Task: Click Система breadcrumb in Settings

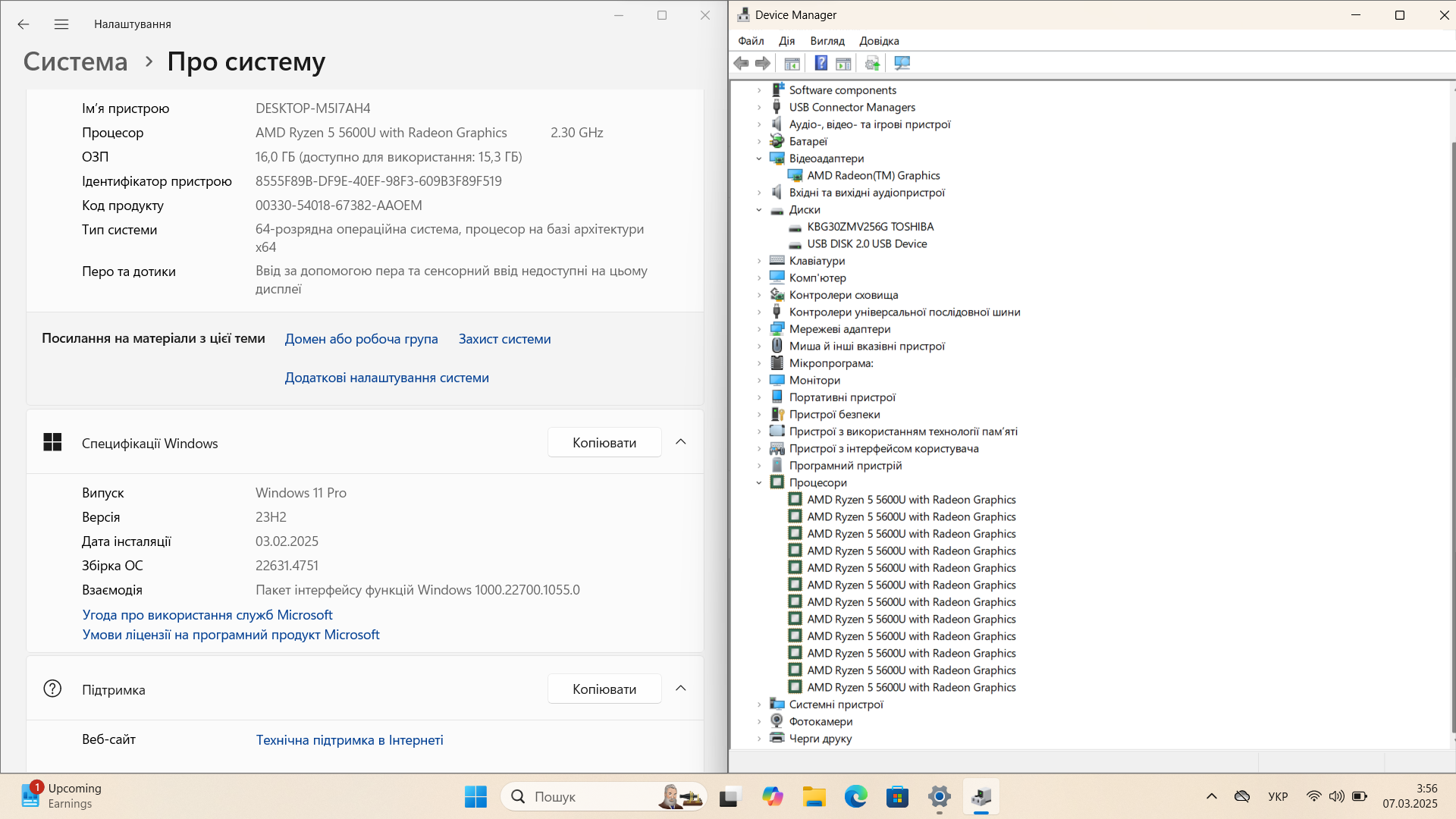Action: [75, 61]
